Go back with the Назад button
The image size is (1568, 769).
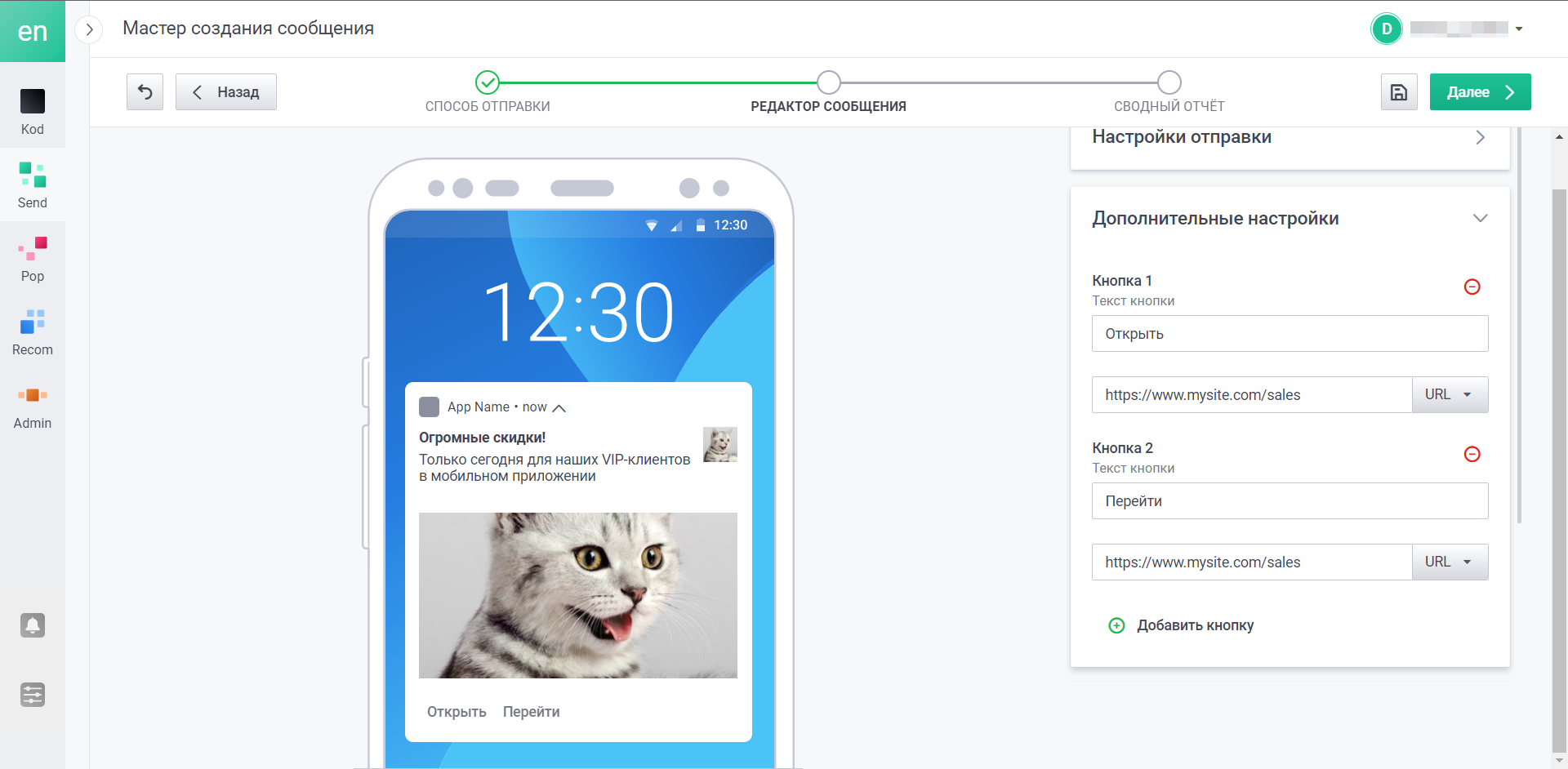point(226,91)
